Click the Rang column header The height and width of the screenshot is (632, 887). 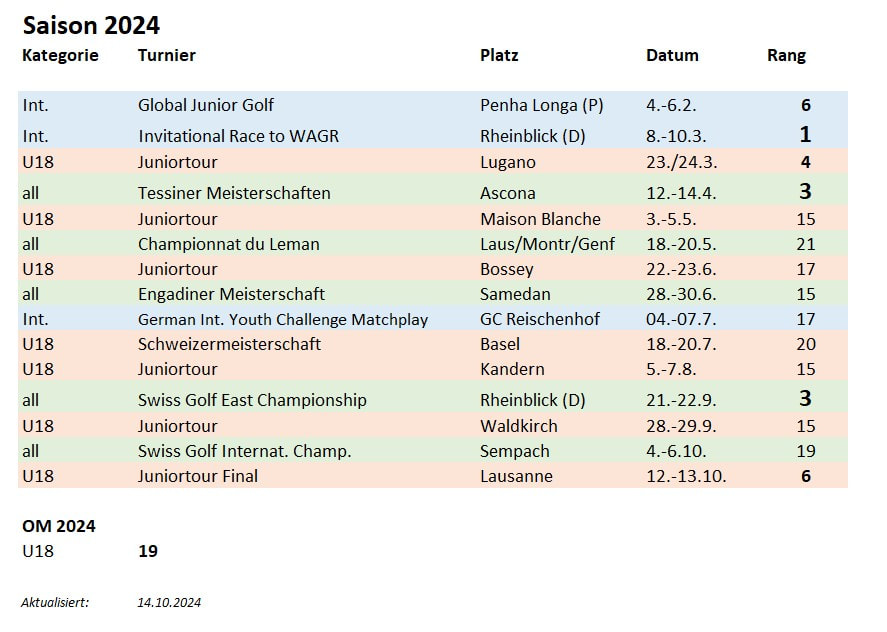tap(786, 55)
